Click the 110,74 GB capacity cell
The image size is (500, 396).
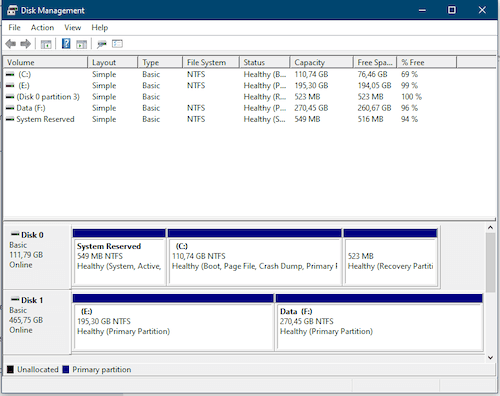[x=311, y=74]
